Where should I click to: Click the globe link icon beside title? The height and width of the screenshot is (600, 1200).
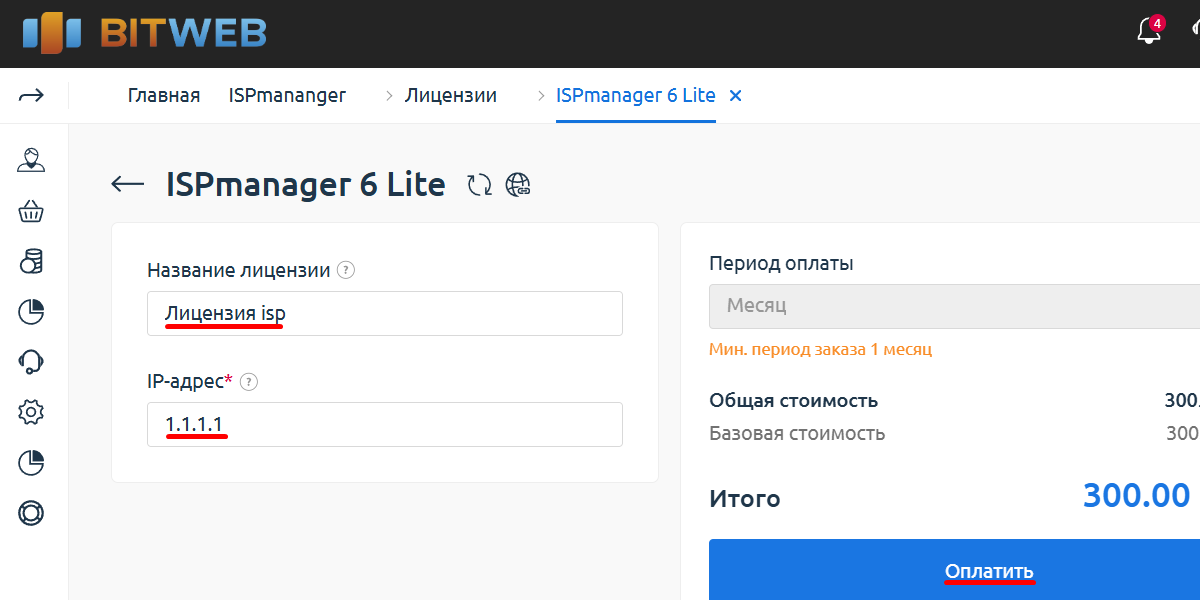[518, 184]
